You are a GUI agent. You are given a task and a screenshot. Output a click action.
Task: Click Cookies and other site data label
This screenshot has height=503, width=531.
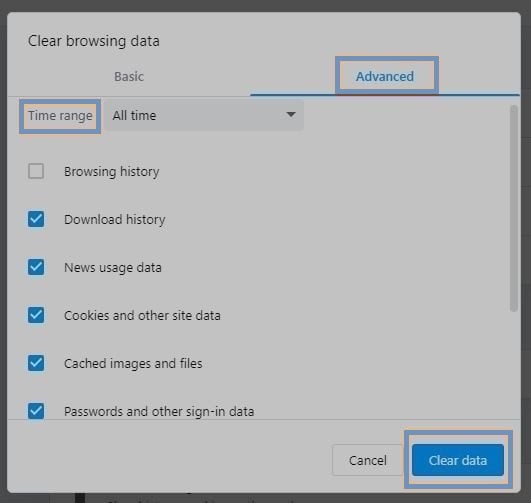coord(142,316)
